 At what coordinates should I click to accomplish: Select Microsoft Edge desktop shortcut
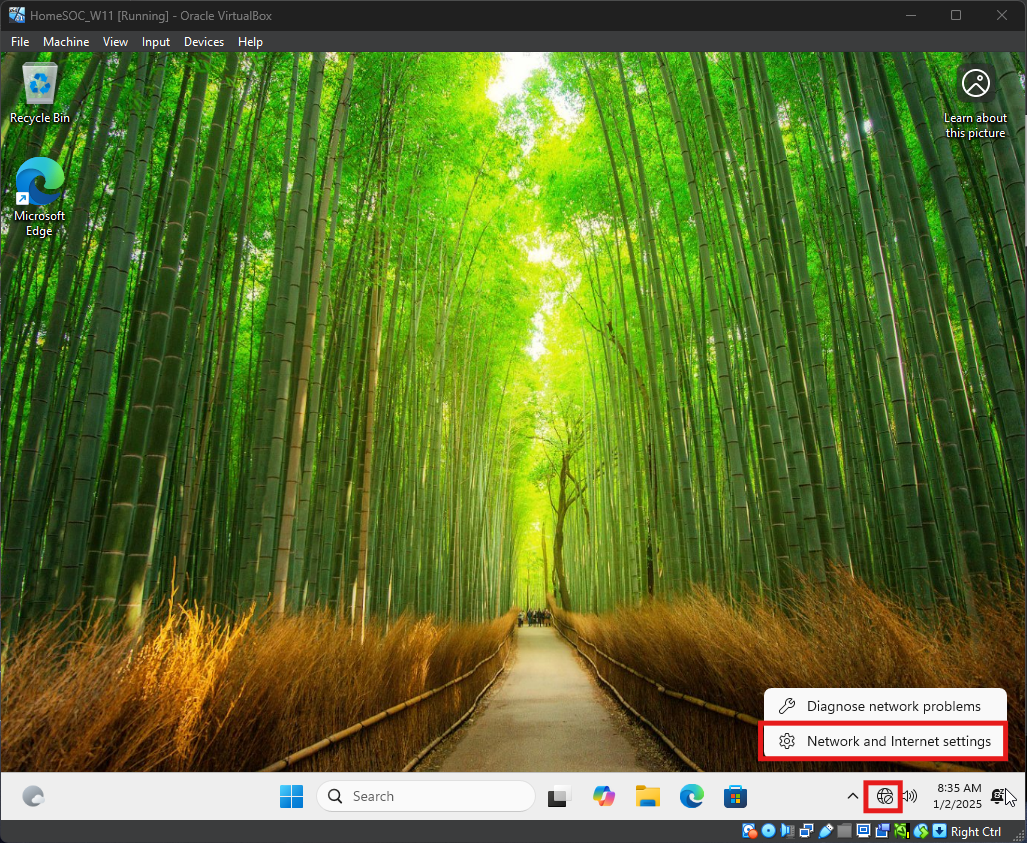tap(40, 196)
